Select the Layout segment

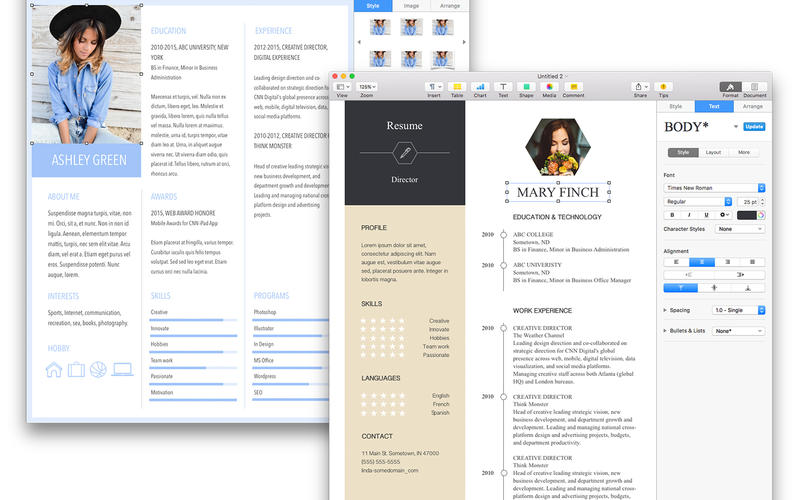click(713, 153)
